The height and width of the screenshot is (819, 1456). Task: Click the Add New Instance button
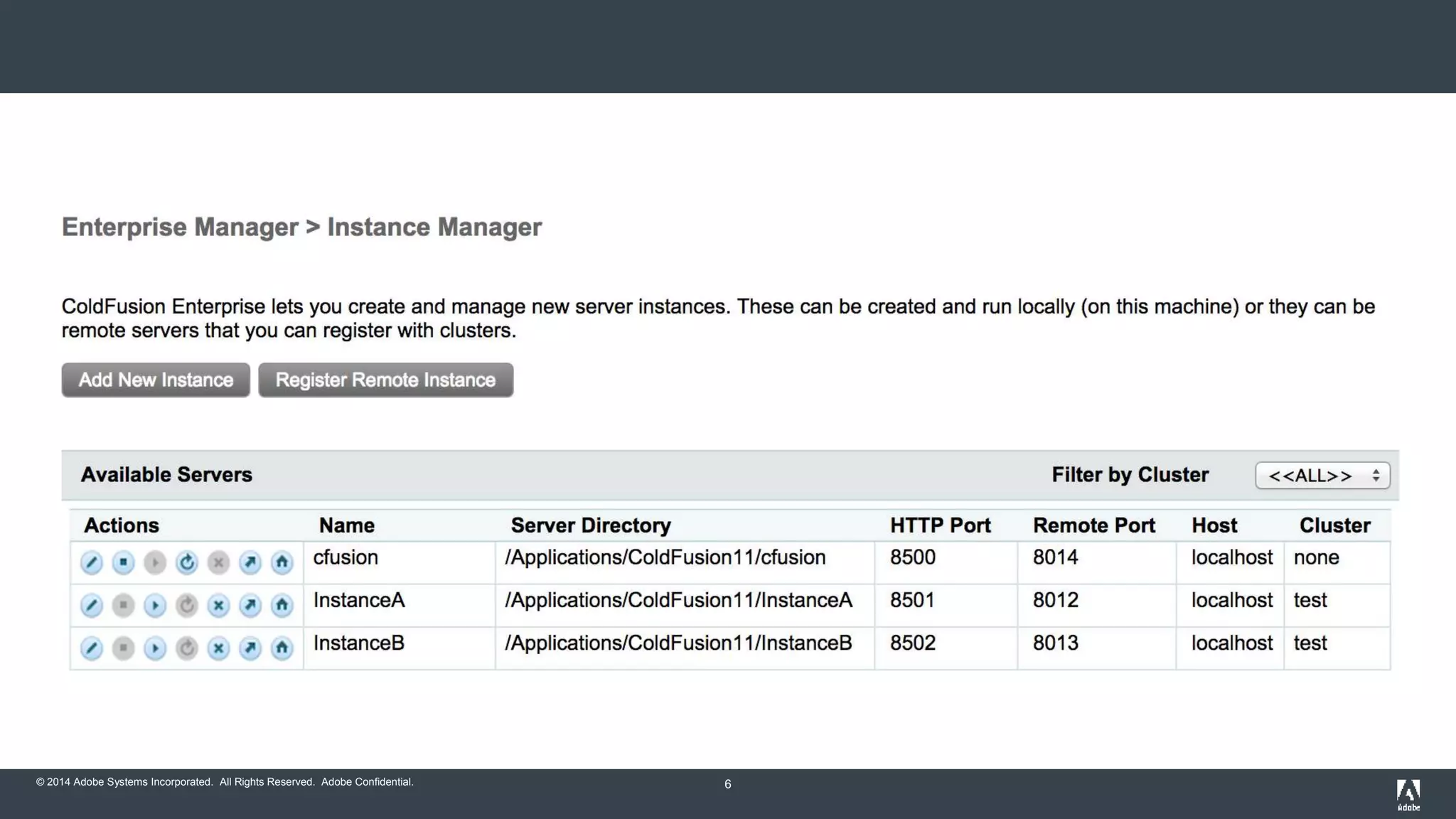[156, 380]
